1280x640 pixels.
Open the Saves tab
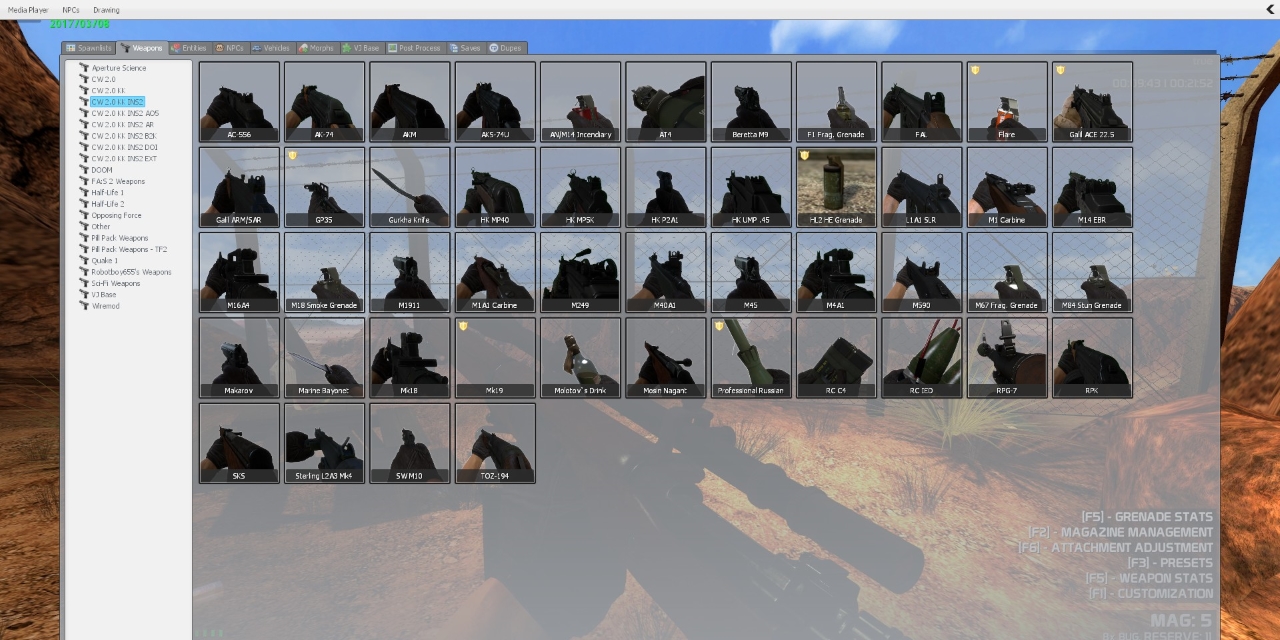(465, 48)
